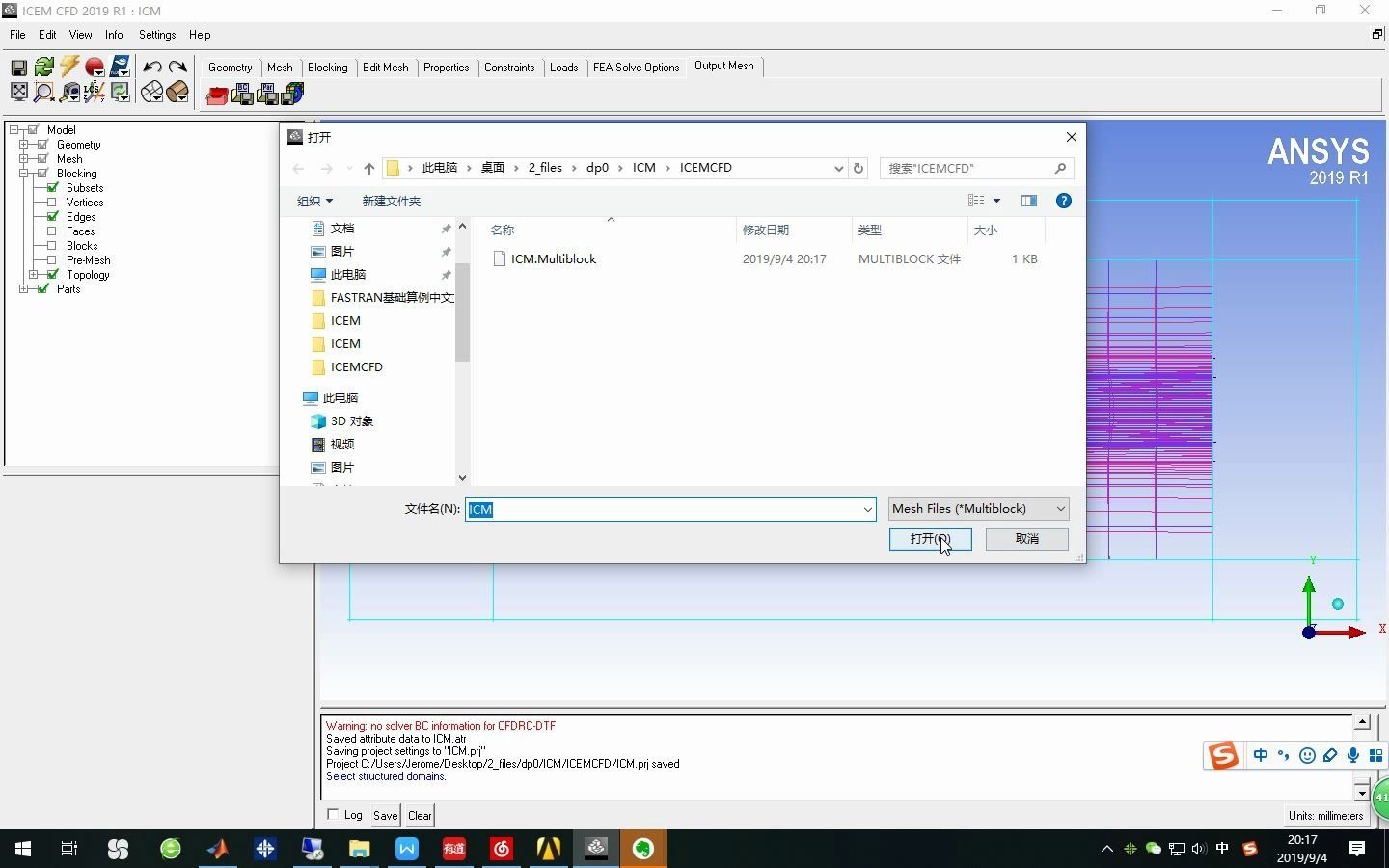Viewport: 1389px width, 868px height.
Task: Click the blue Fluent mesh file icon
Action: [120, 67]
